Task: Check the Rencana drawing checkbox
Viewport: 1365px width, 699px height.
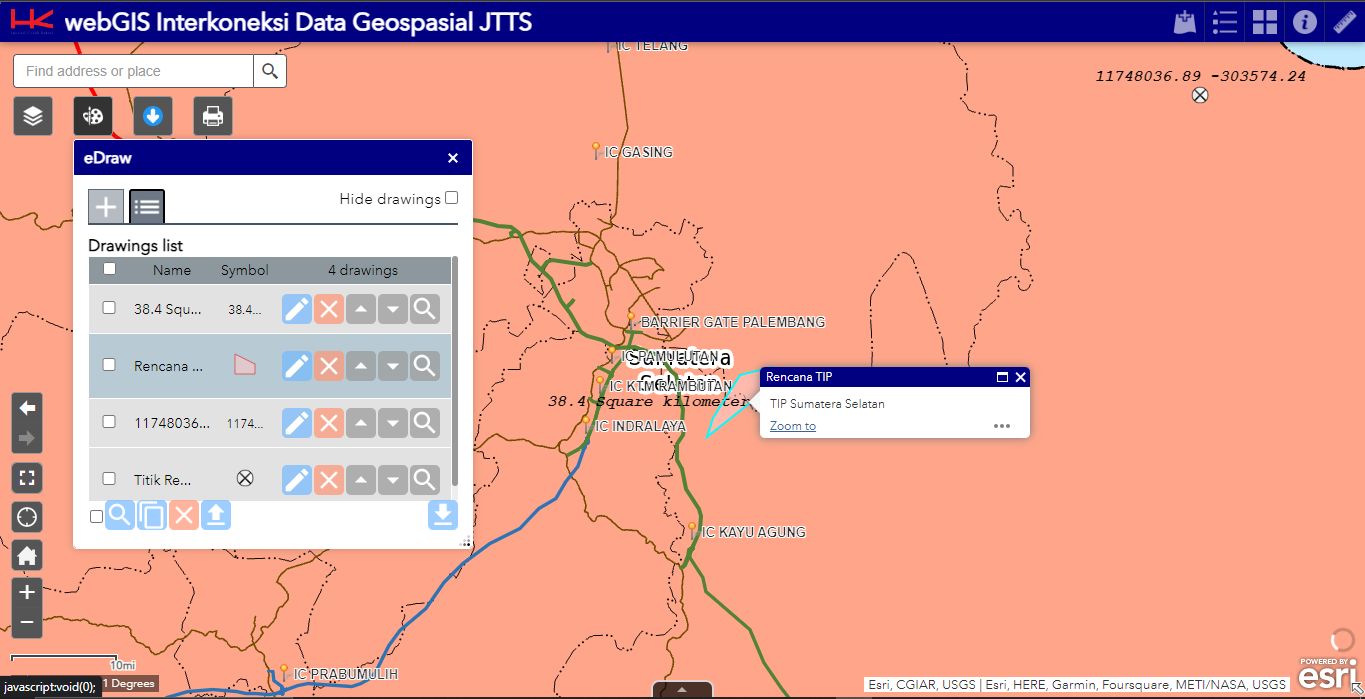Action: pyautogui.click(x=109, y=365)
